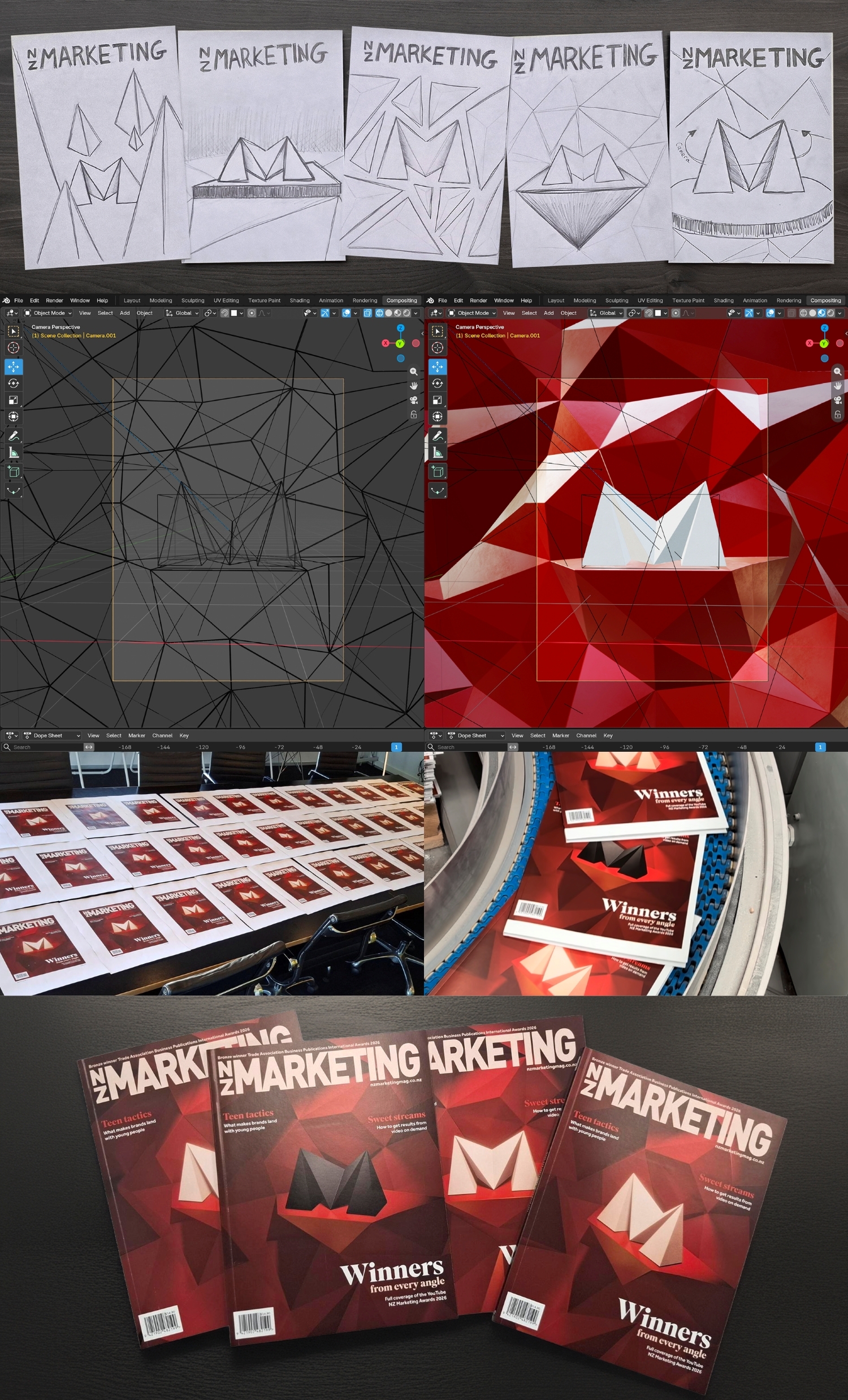The width and height of the screenshot is (848, 1400).
Task: Toggle camera view in the right viewport
Action: click(x=837, y=400)
